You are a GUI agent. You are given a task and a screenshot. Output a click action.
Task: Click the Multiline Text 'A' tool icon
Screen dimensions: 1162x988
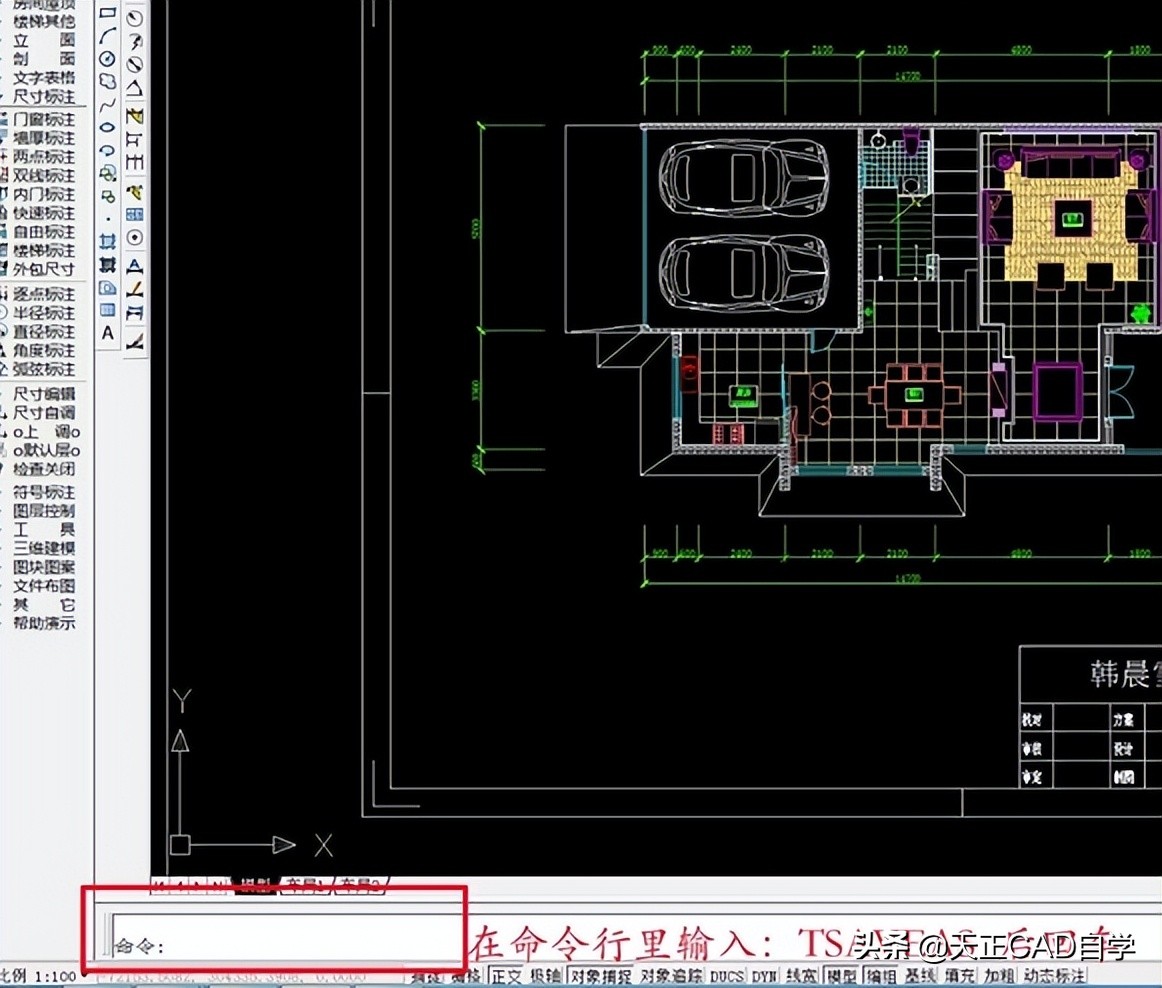pyautogui.click(x=108, y=332)
